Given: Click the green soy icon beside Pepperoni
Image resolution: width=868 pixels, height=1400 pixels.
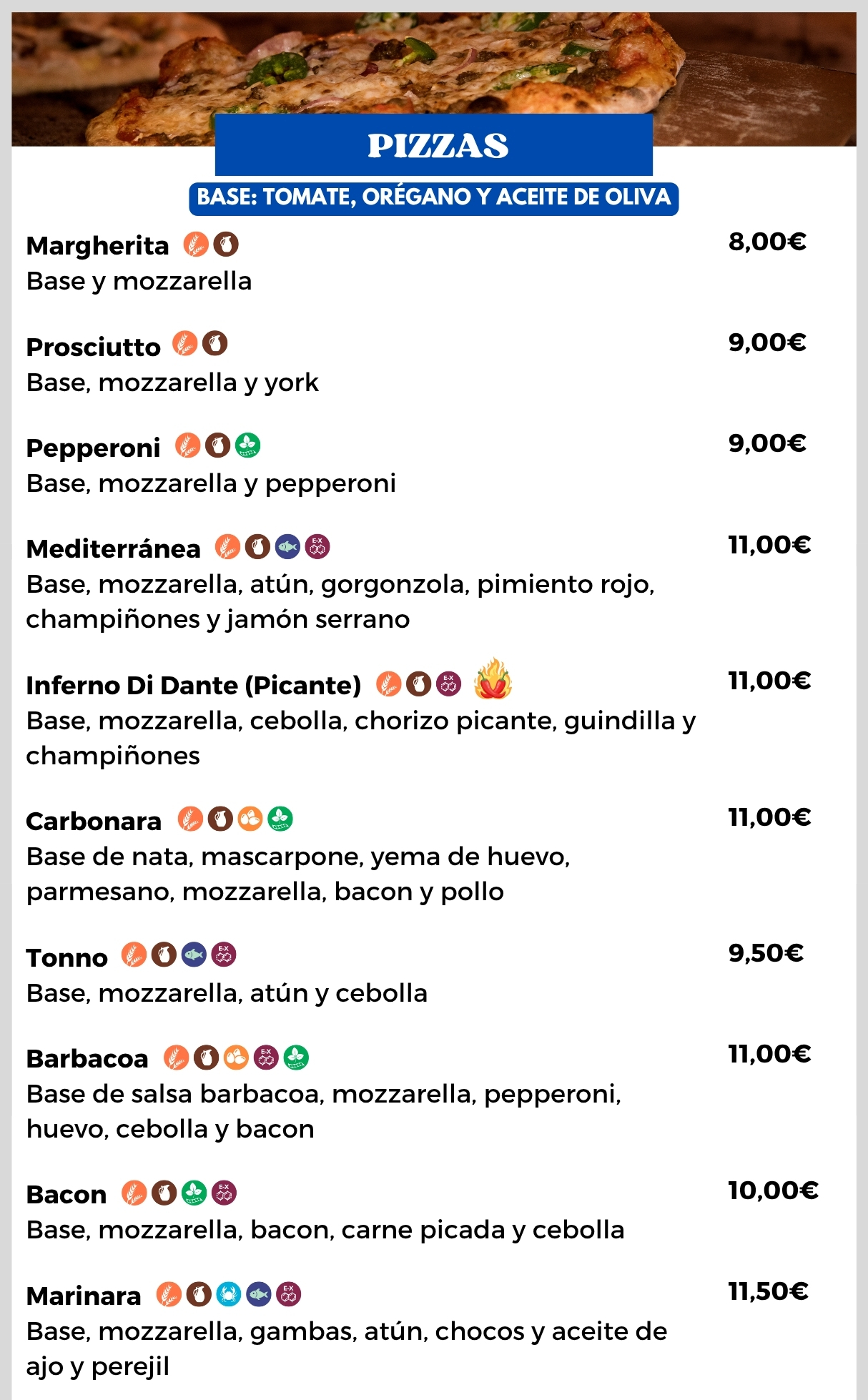Looking at the screenshot, I should coord(248,445).
